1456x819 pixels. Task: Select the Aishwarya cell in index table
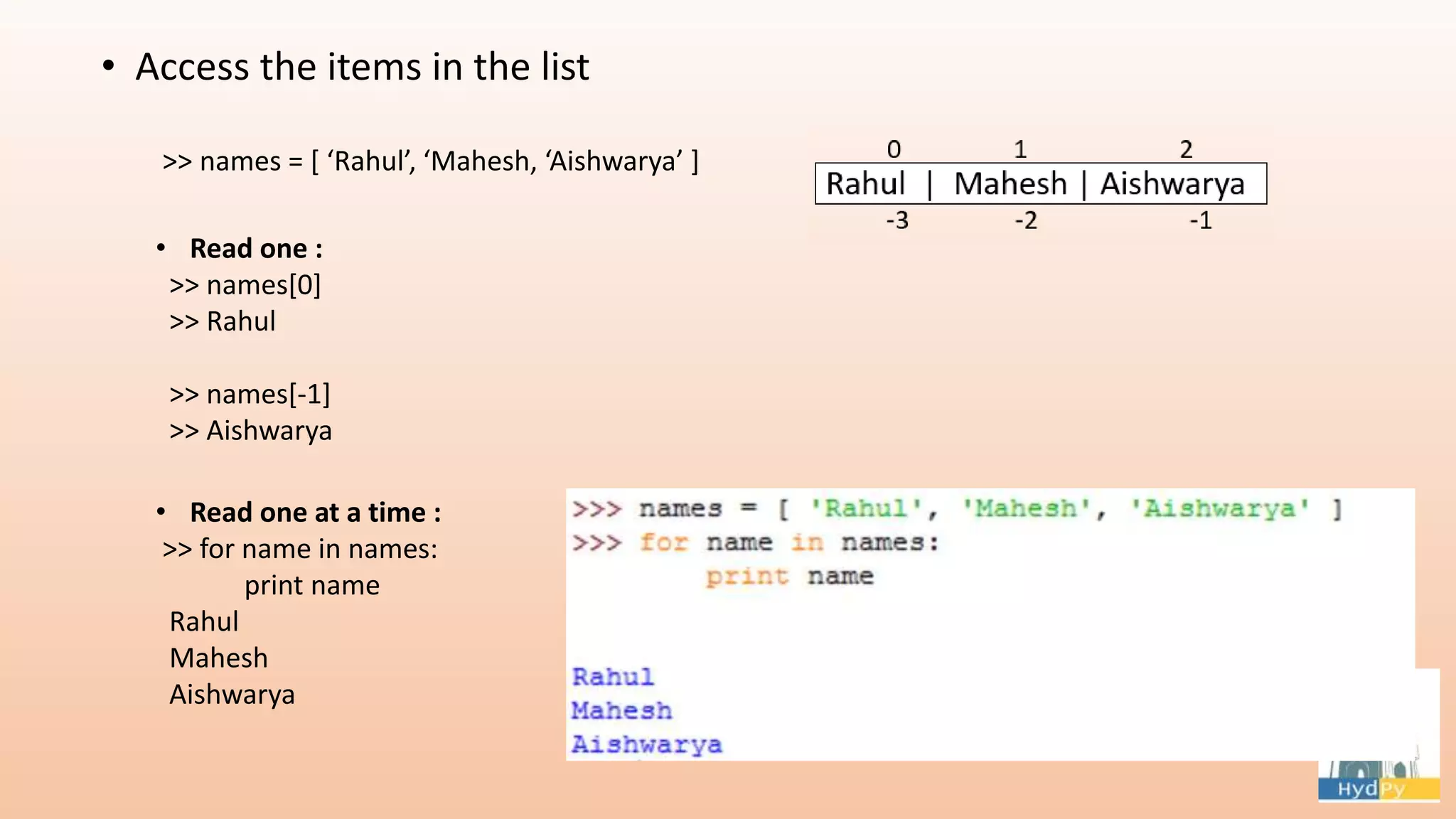pos(1172,184)
